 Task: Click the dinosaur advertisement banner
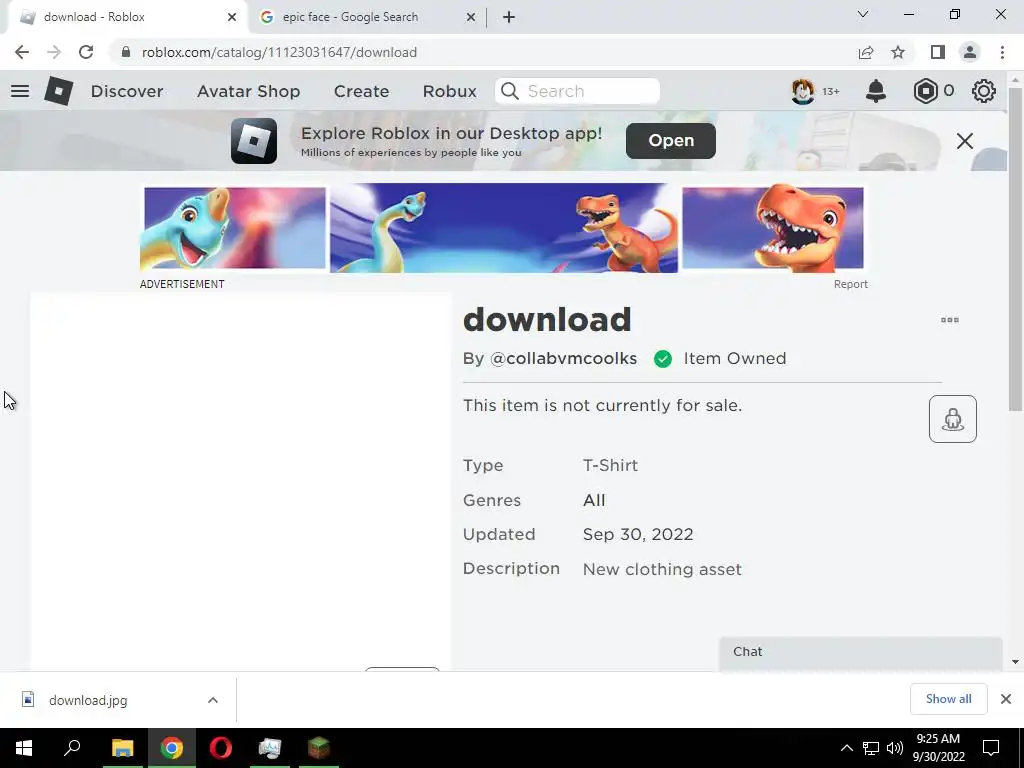[x=502, y=228]
